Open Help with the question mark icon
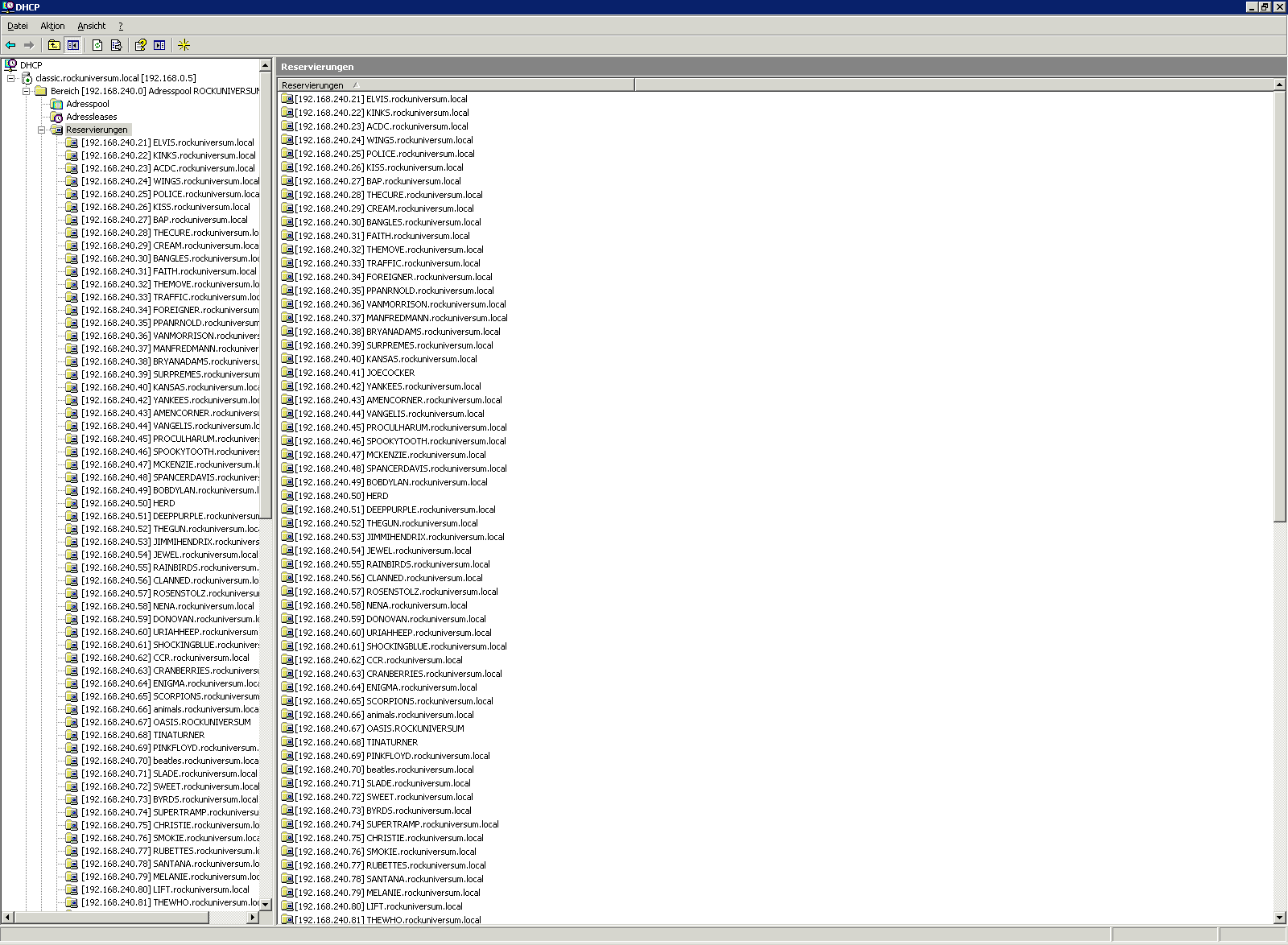 (141, 45)
